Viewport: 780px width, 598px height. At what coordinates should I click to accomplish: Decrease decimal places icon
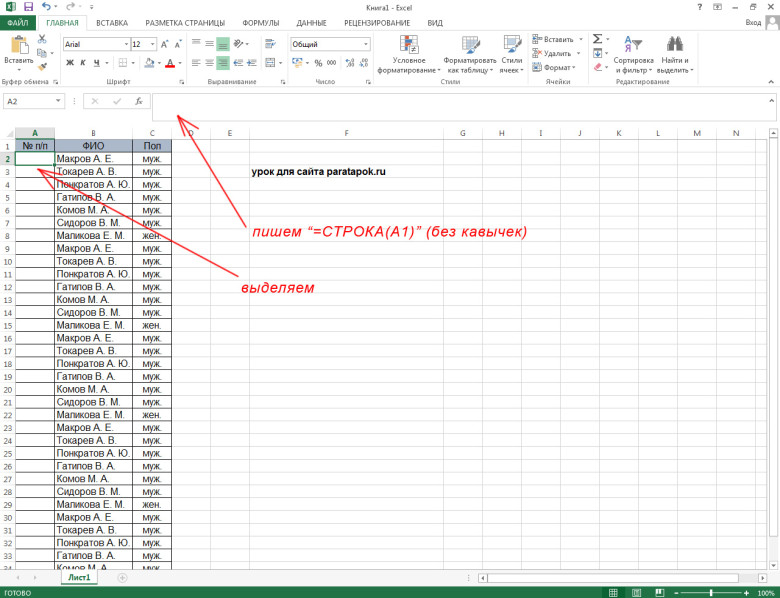[364, 63]
